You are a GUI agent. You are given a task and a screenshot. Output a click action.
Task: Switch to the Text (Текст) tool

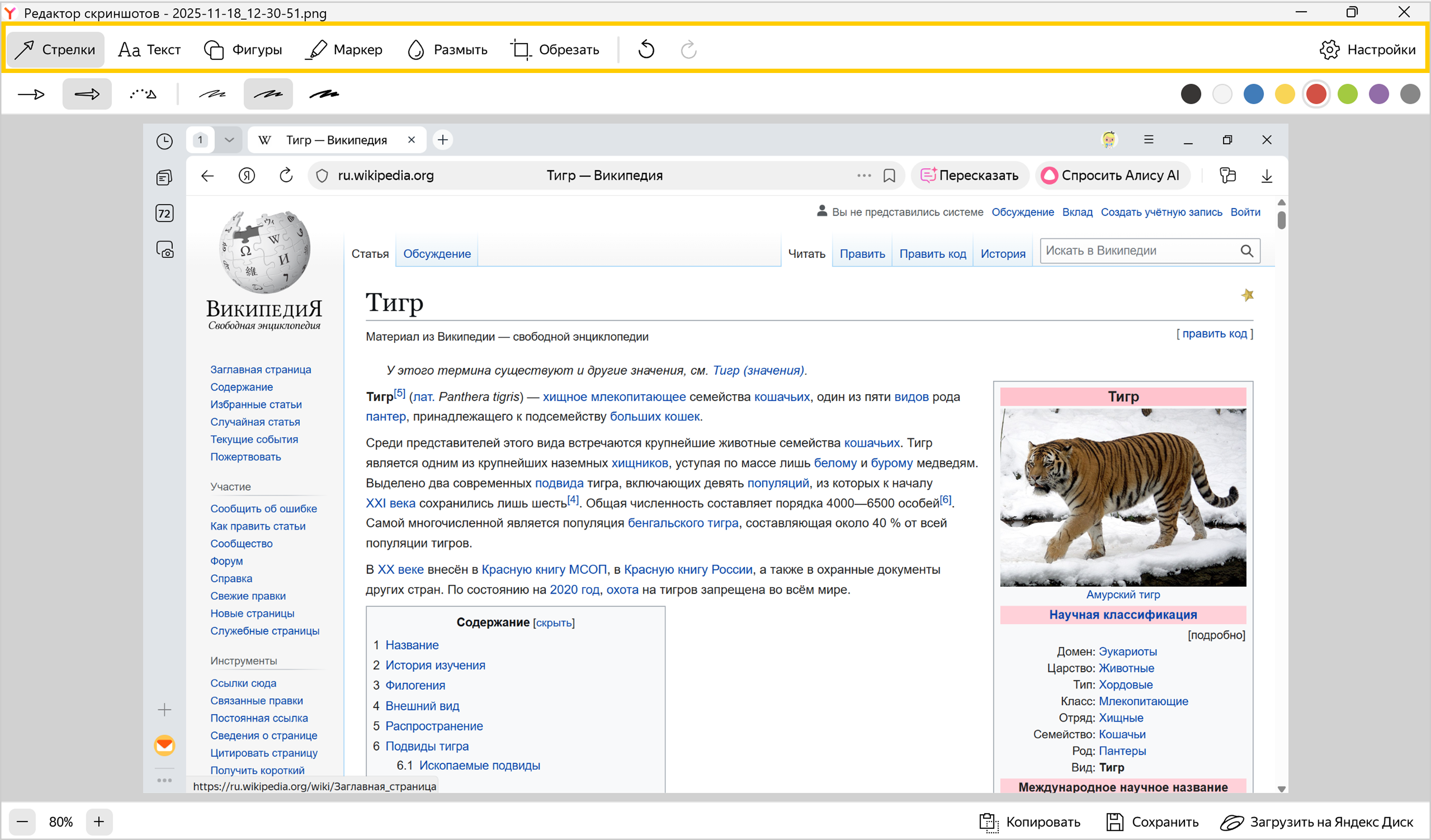pyautogui.click(x=149, y=50)
